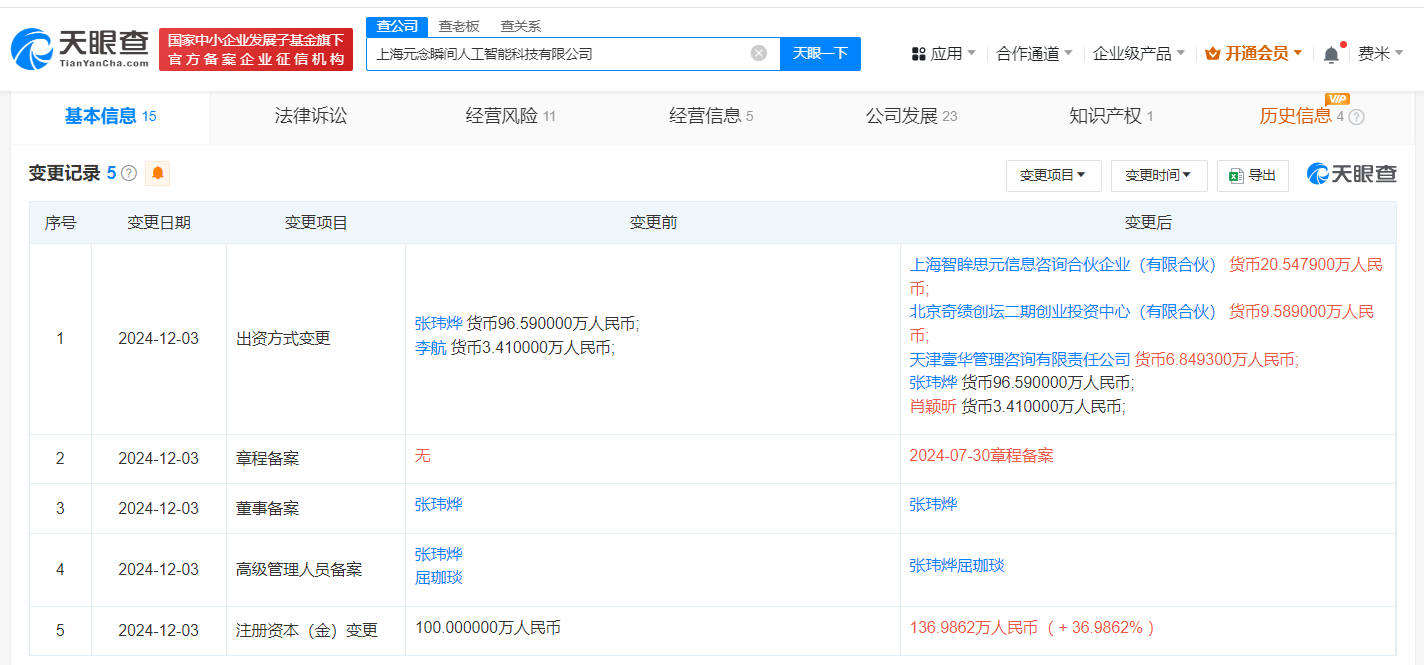Open 北京奇绩创坛二期创业投资中心 link

point(1063,311)
